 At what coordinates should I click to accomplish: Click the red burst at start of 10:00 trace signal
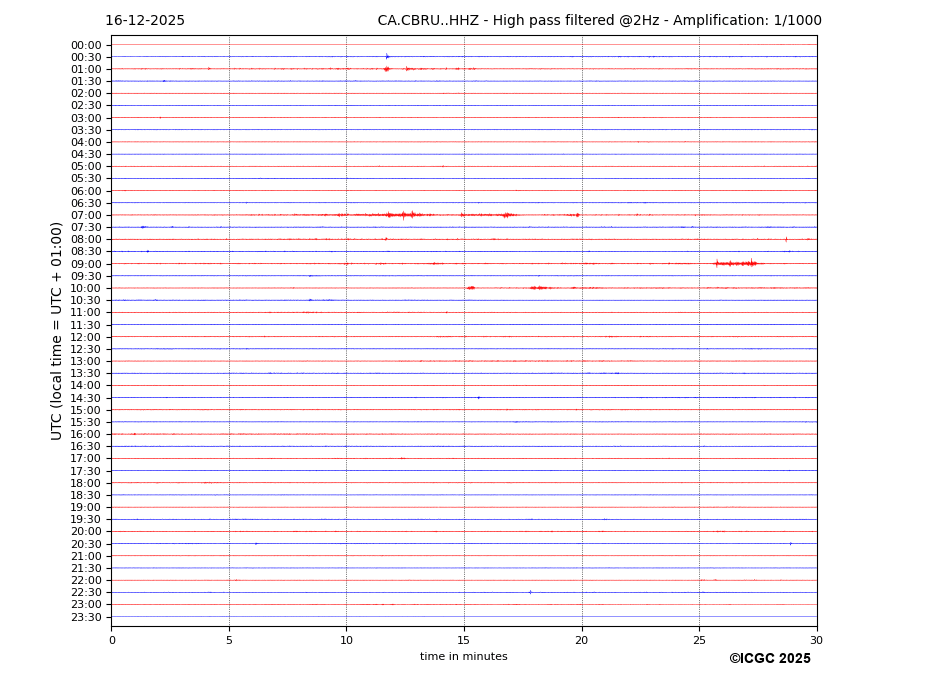point(470,288)
